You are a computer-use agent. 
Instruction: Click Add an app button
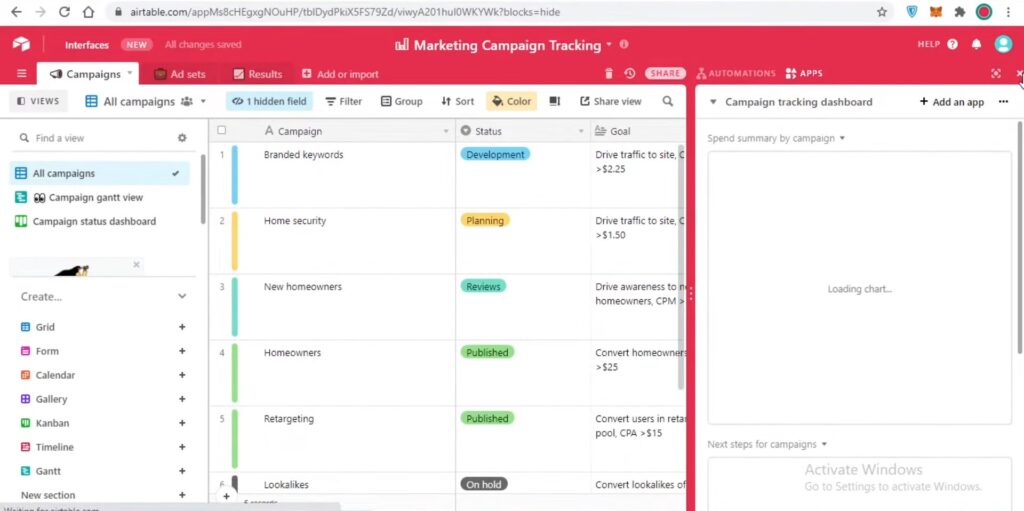click(x=951, y=102)
